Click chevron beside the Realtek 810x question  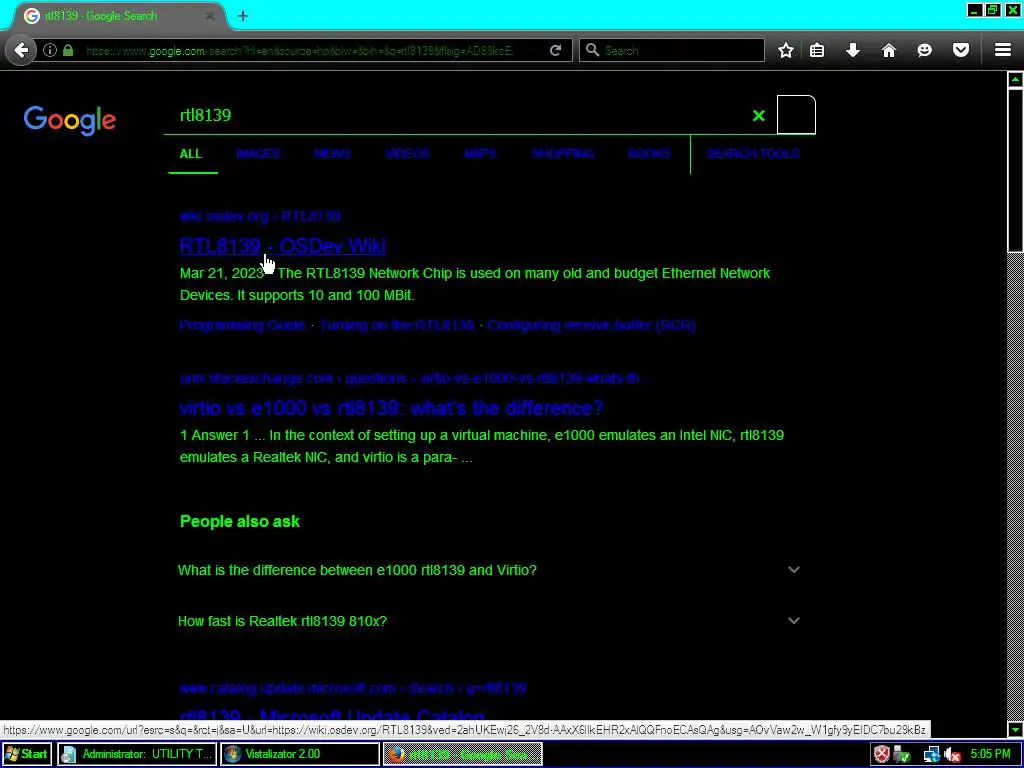tap(793, 620)
